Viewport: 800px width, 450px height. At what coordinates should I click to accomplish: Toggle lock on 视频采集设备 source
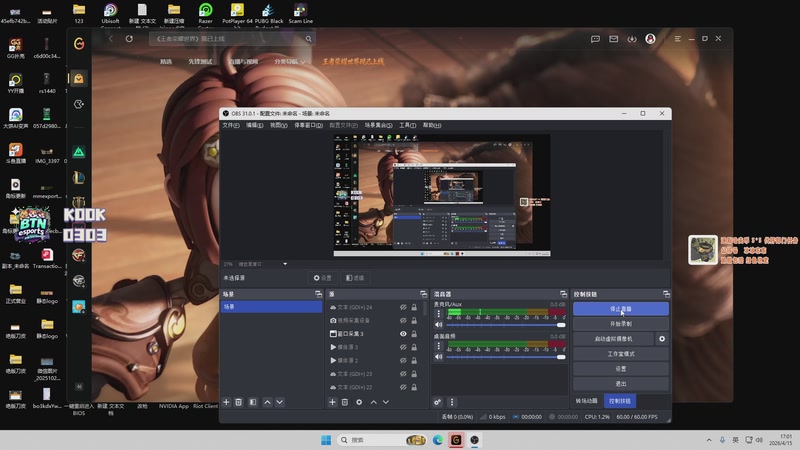[414, 320]
